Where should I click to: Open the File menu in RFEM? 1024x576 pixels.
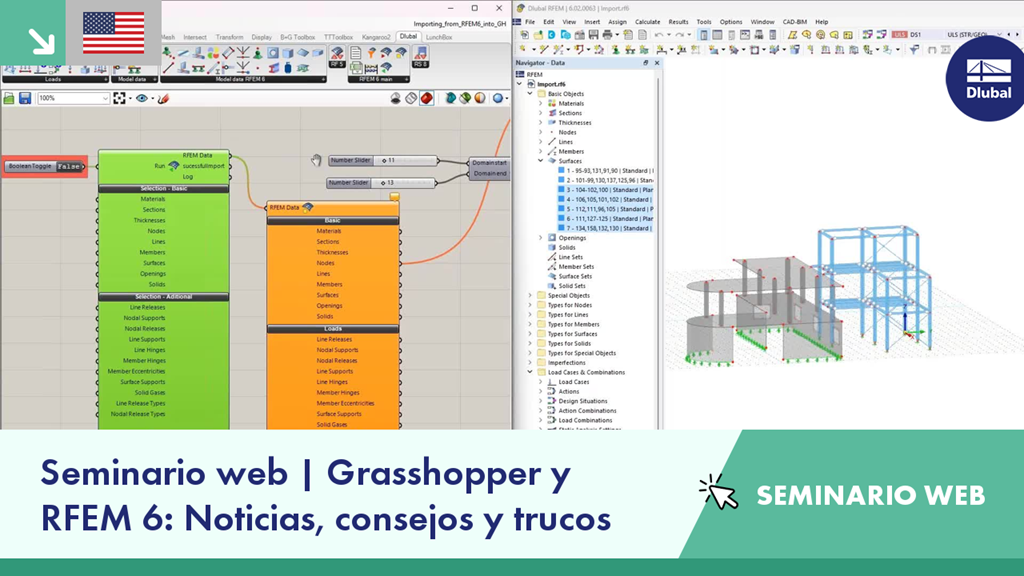pyautogui.click(x=530, y=22)
